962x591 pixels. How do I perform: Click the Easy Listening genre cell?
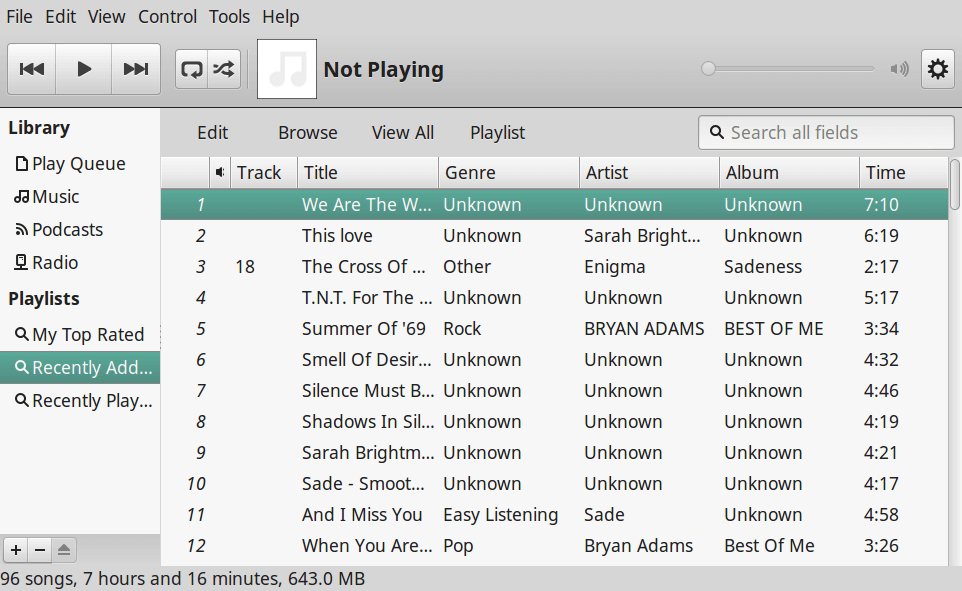coord(501,514)
